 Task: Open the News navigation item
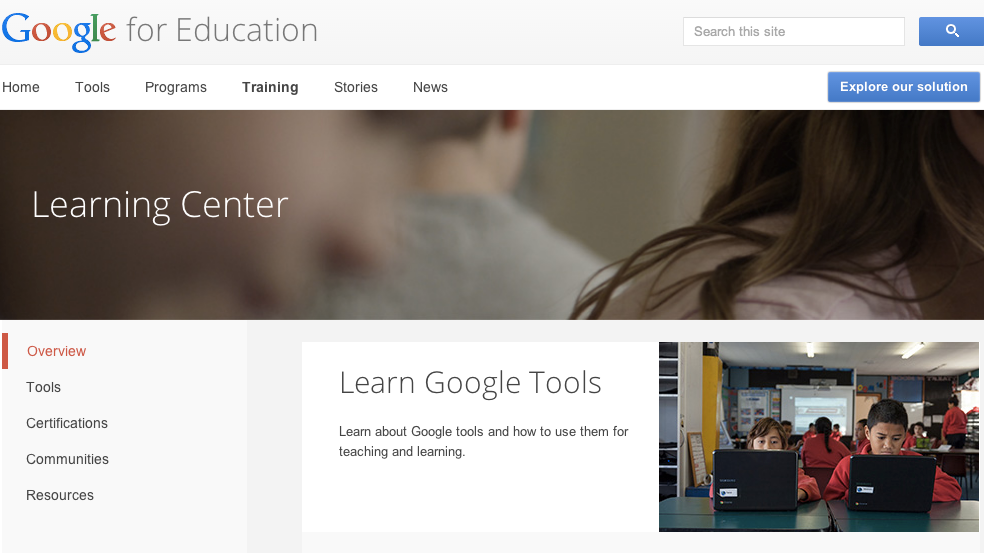click(x=430, y=87)
